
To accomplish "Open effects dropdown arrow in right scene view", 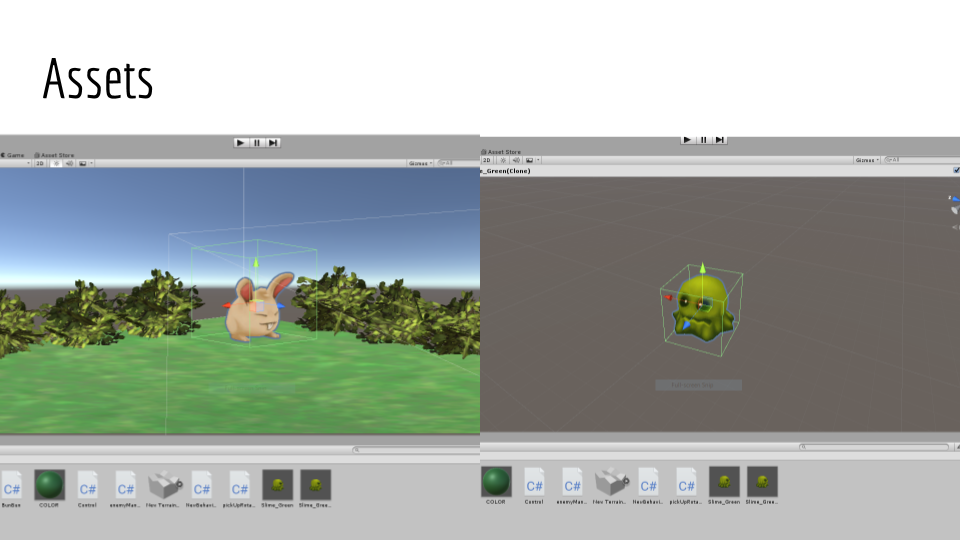I will pyautogui.click(x=539, y=160).
